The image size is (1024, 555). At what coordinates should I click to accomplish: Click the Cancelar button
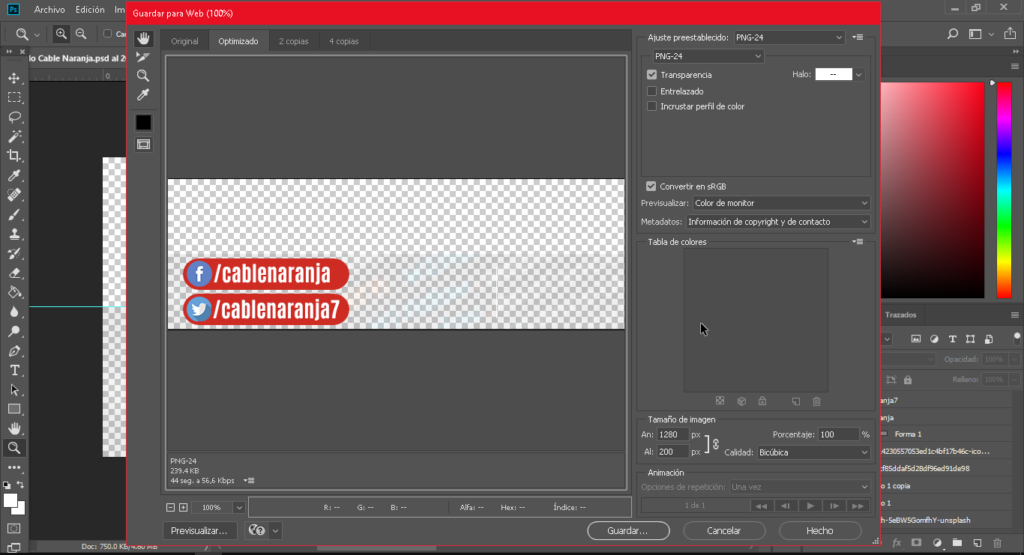click(724, 531)
